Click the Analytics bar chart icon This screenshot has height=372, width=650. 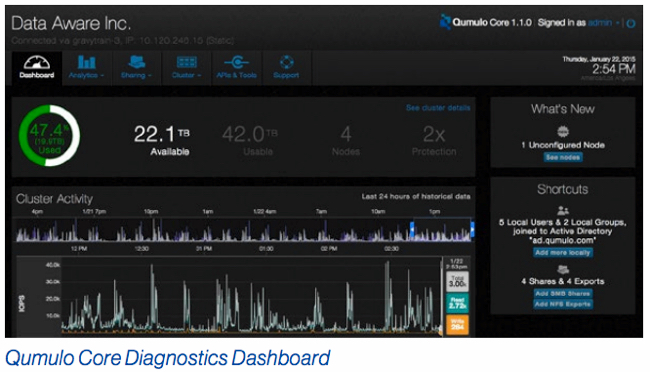point(87,62)
